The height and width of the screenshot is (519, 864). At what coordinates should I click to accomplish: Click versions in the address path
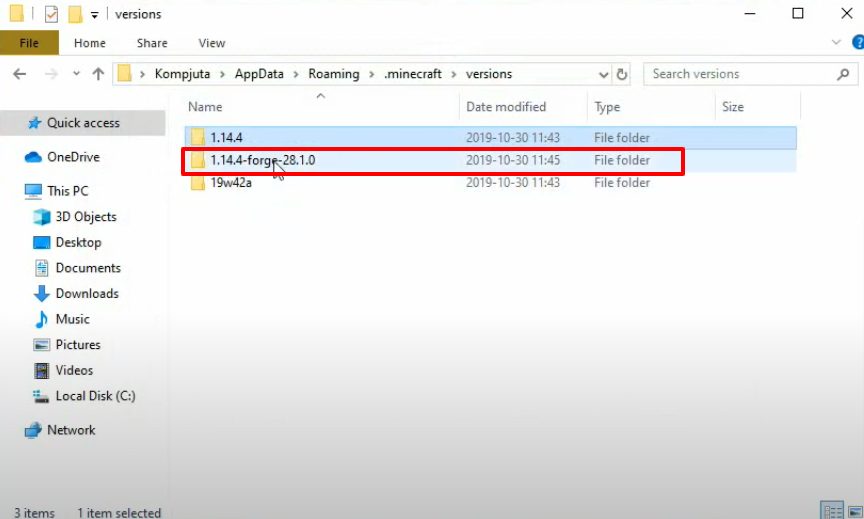[489, 74]
